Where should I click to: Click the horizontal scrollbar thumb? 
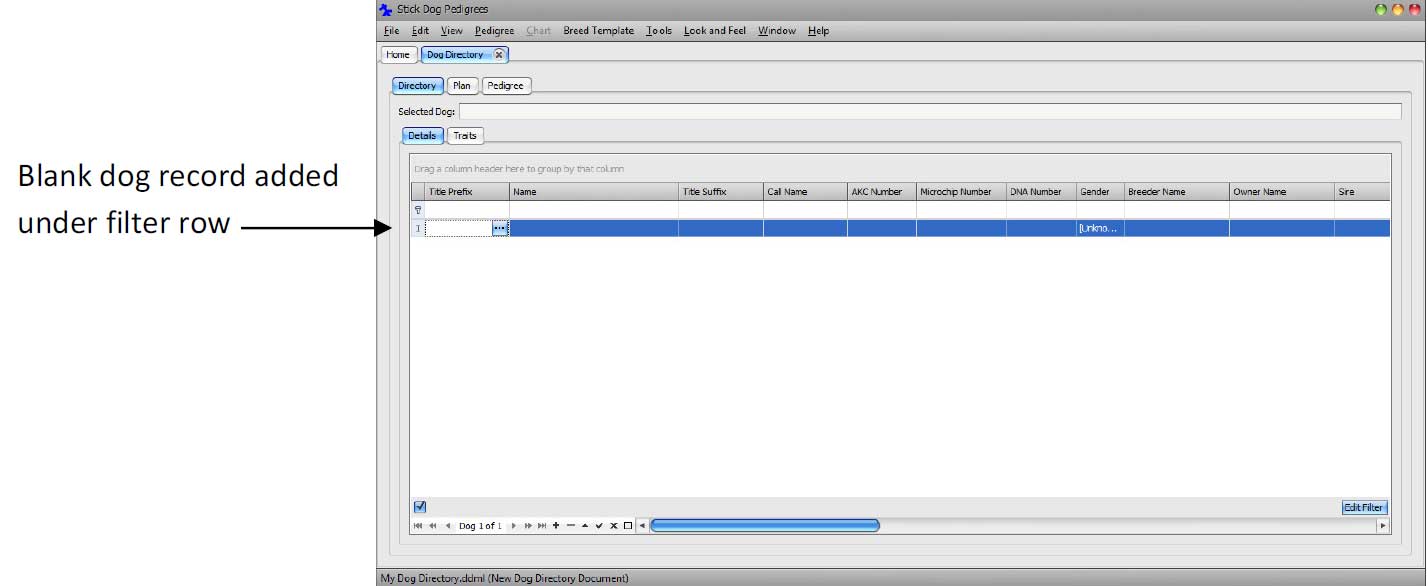pos(765,526)
